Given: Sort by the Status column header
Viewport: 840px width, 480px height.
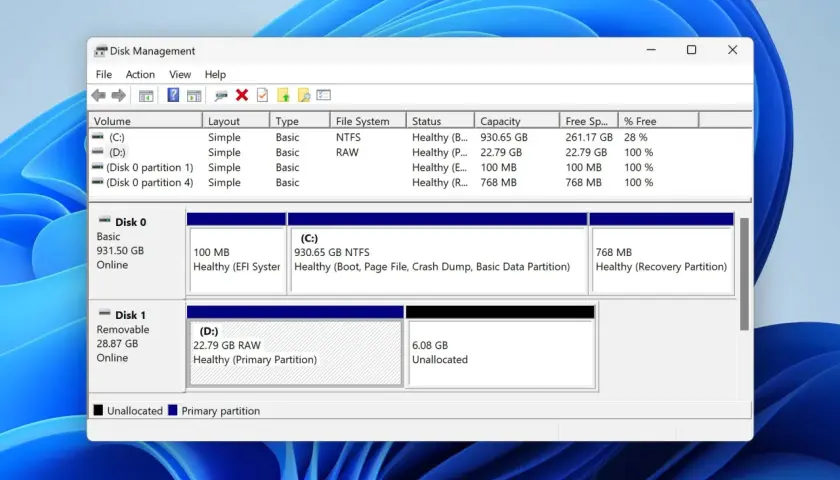Looking at the screenshot, I should [440, 121].
